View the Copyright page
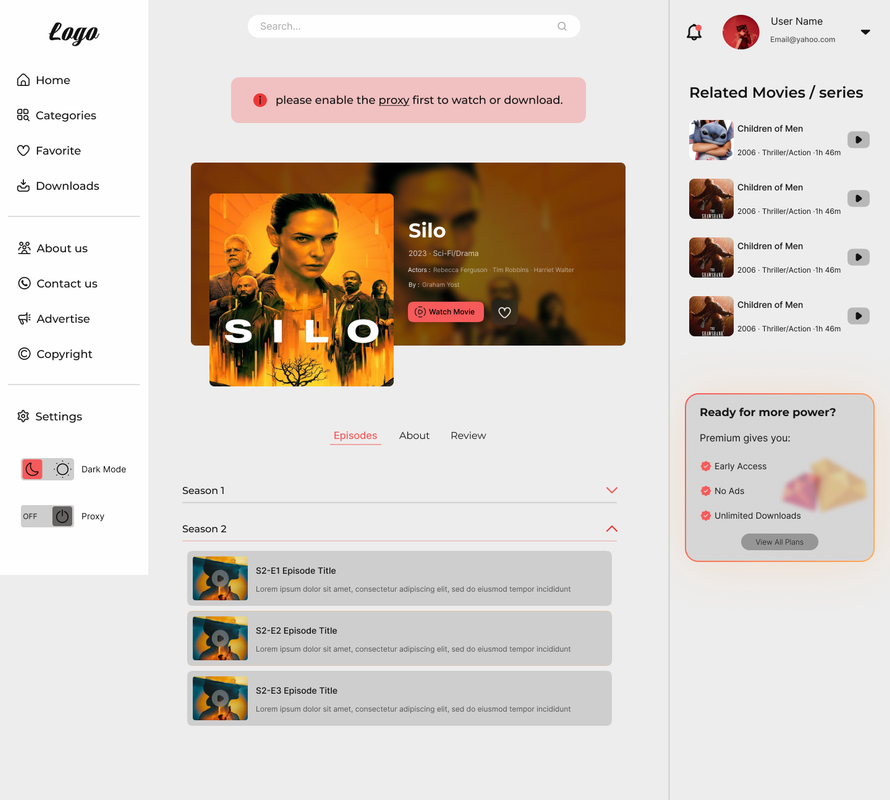Screen dimensions: 890x800 click(x=55, y=354)
